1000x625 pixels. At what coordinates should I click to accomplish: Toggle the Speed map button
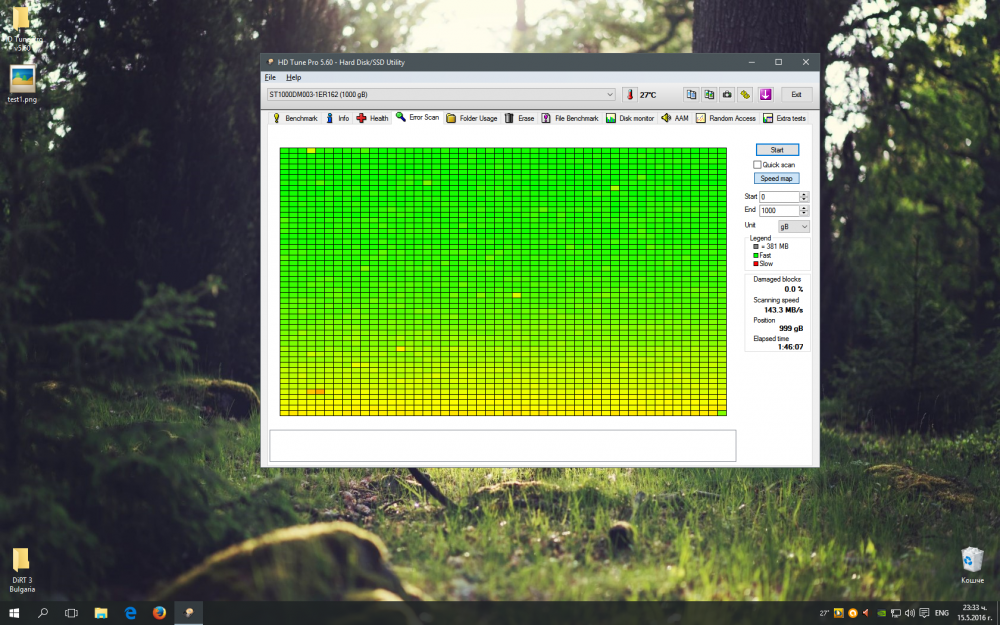pyautogui.click(x=776, y=179)
